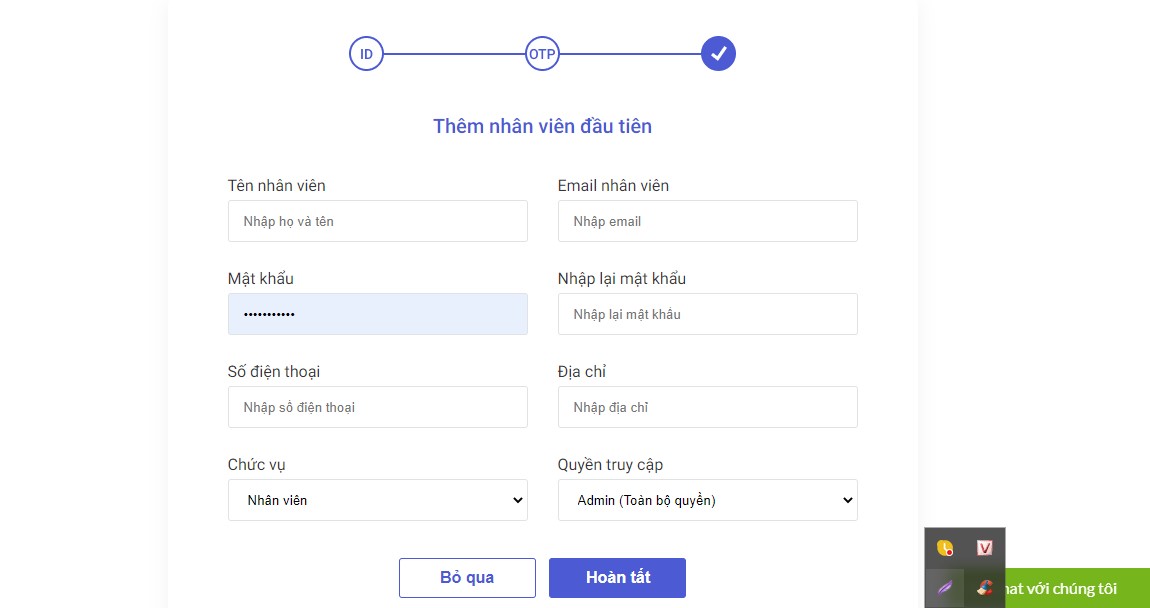
Task: Select the OTP step circle
Action: [543, 53]
